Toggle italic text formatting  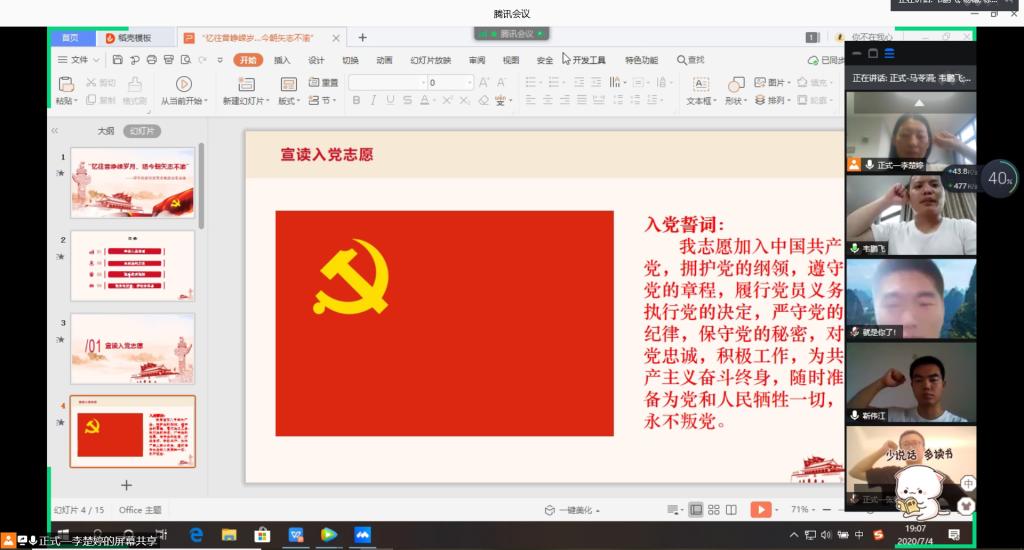tap(373, 101)
